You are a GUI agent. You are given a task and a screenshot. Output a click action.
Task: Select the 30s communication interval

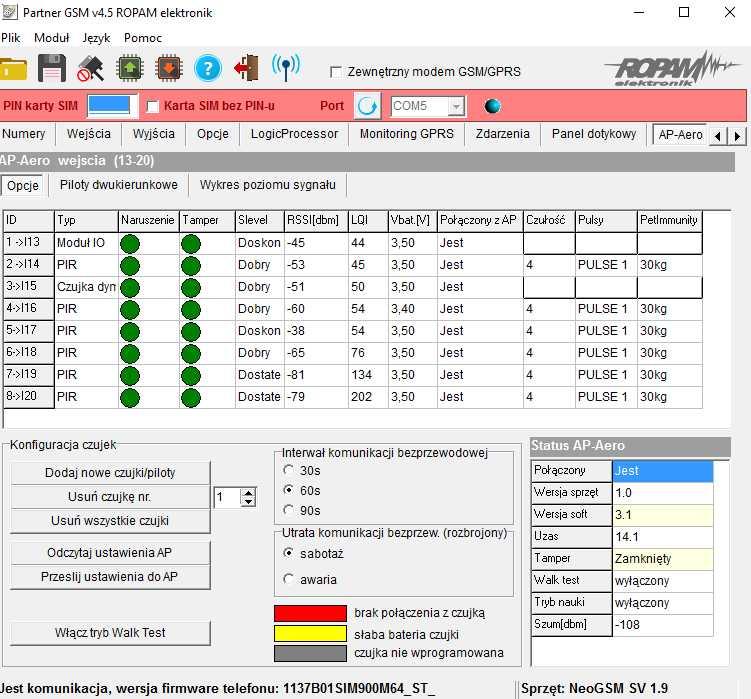[288, 470]
